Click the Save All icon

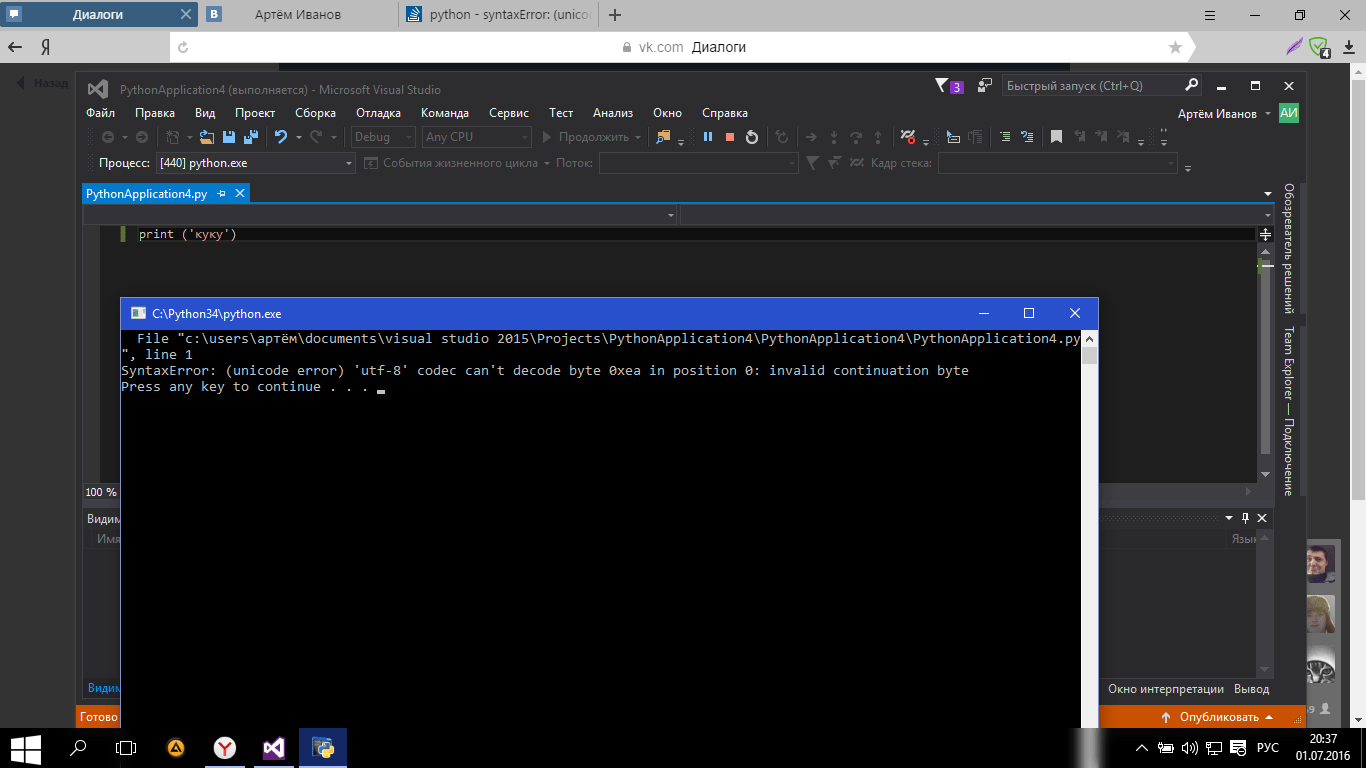253,136
